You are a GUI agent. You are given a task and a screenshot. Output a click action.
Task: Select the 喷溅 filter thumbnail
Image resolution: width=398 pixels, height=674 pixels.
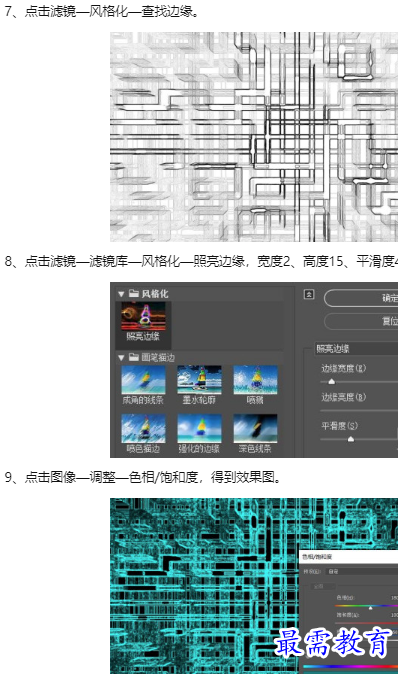[255, 380]
